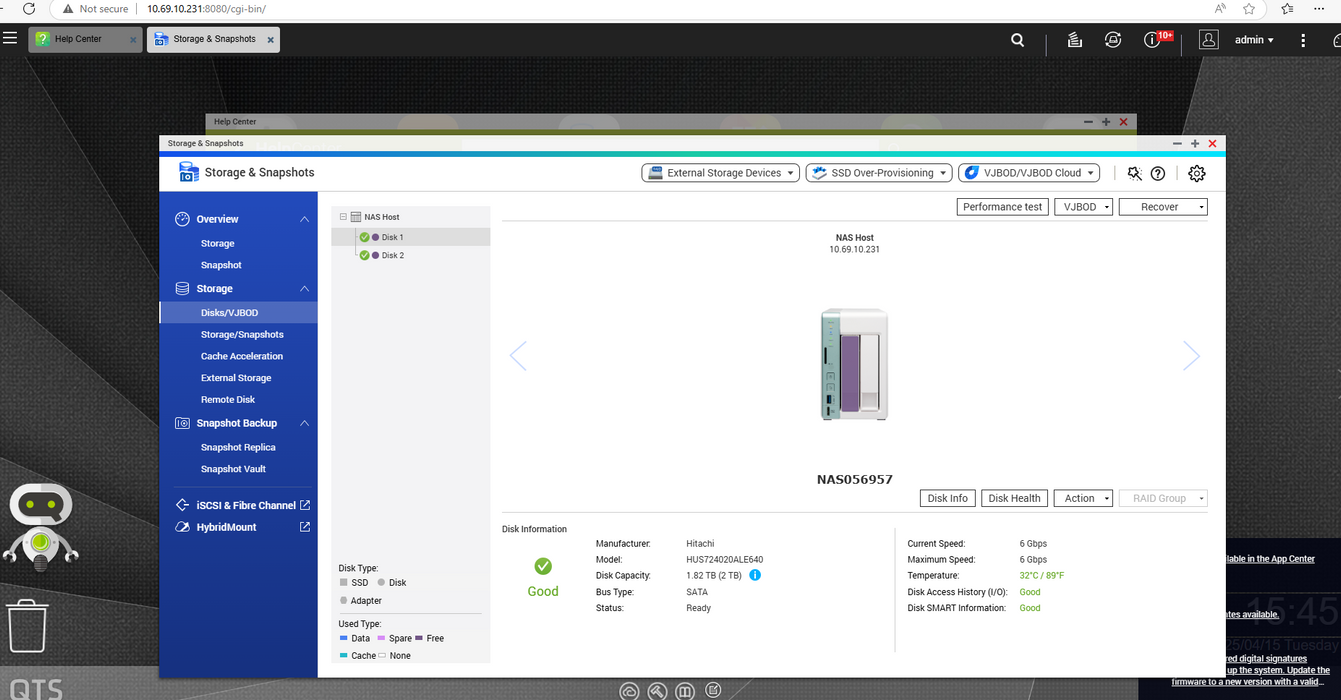
Task: Click the Performance test button
Action: (1002, 207)
